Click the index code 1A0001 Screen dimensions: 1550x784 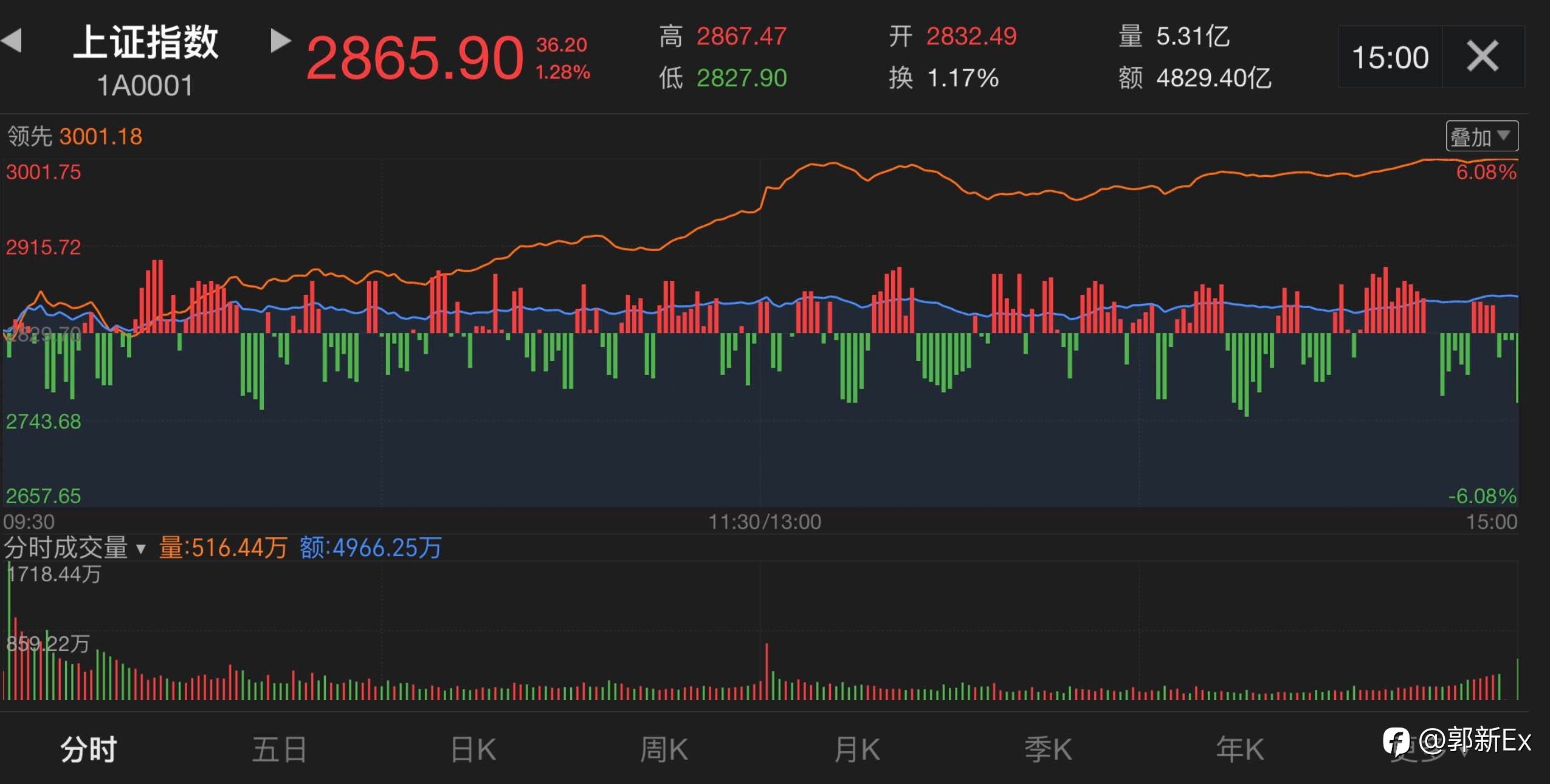(145, 86)
